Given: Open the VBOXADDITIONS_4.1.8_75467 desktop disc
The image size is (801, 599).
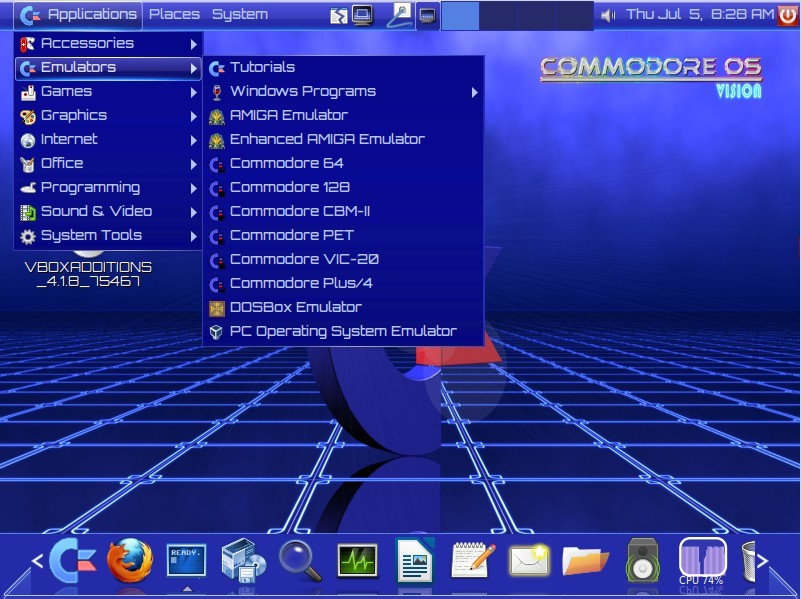Looking at the screenshot, I should pyautogui.click(x=88, y=268).
